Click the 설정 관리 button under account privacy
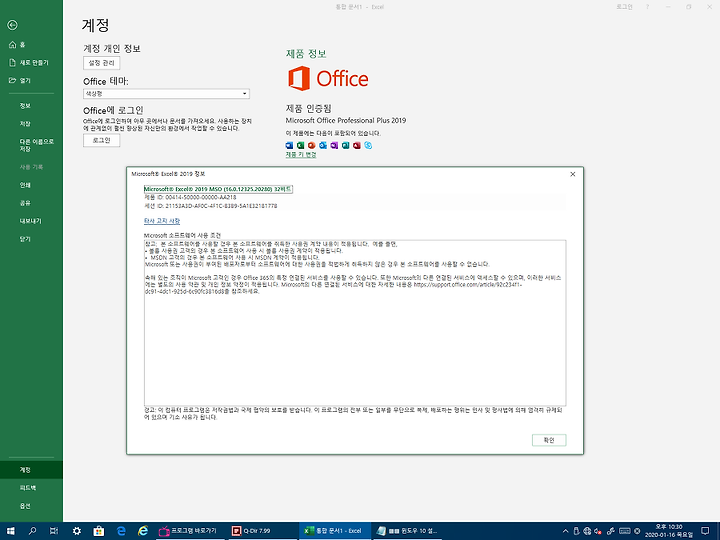Viewport: 720px width, 540px height. tap(101, 63)
